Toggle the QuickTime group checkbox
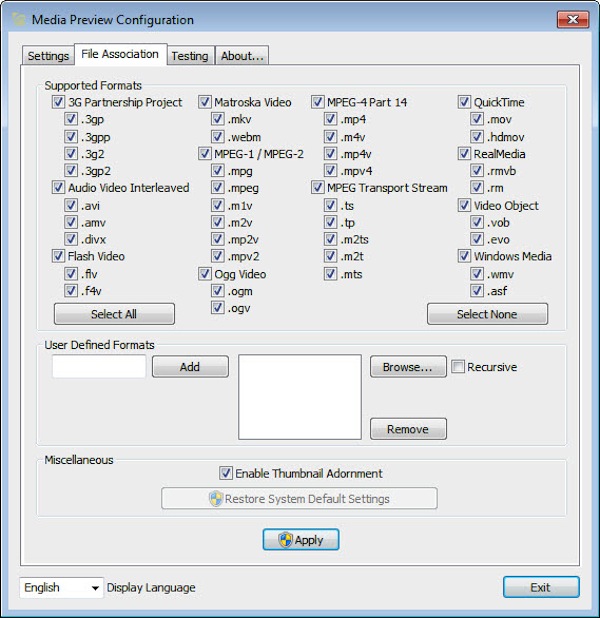 coord(464,102)
